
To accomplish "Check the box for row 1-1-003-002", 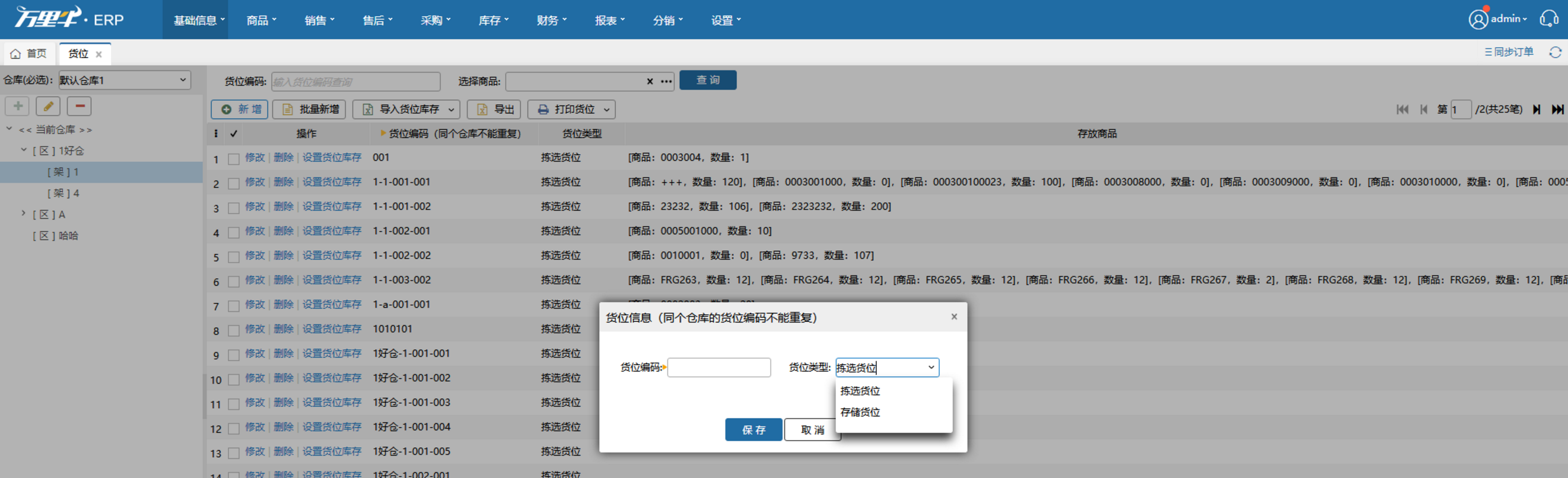I will [233, 282].
